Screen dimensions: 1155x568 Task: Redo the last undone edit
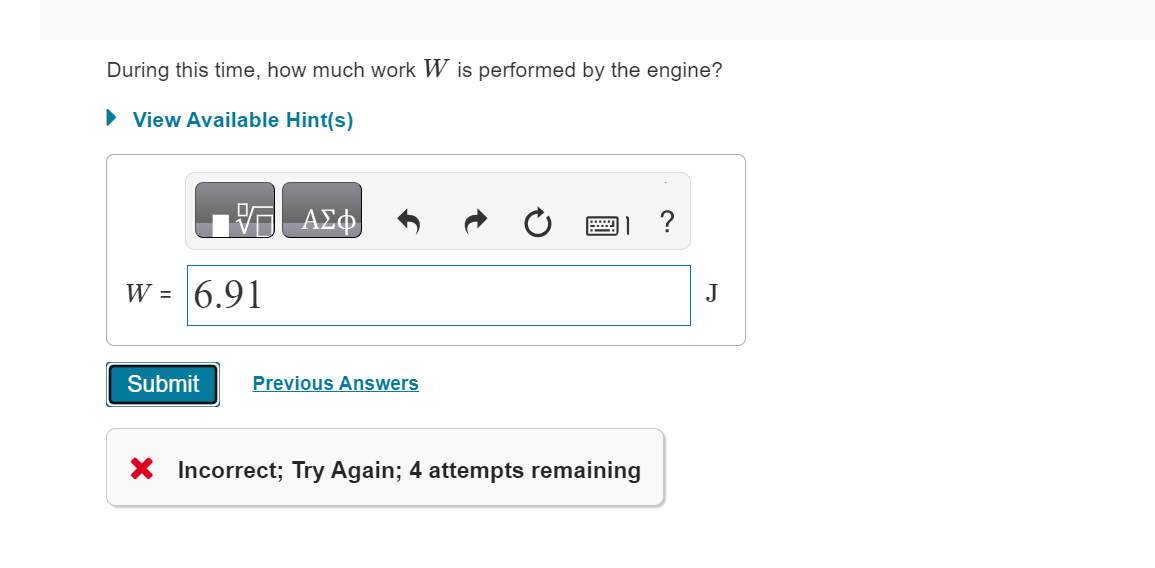coord(476,221)
